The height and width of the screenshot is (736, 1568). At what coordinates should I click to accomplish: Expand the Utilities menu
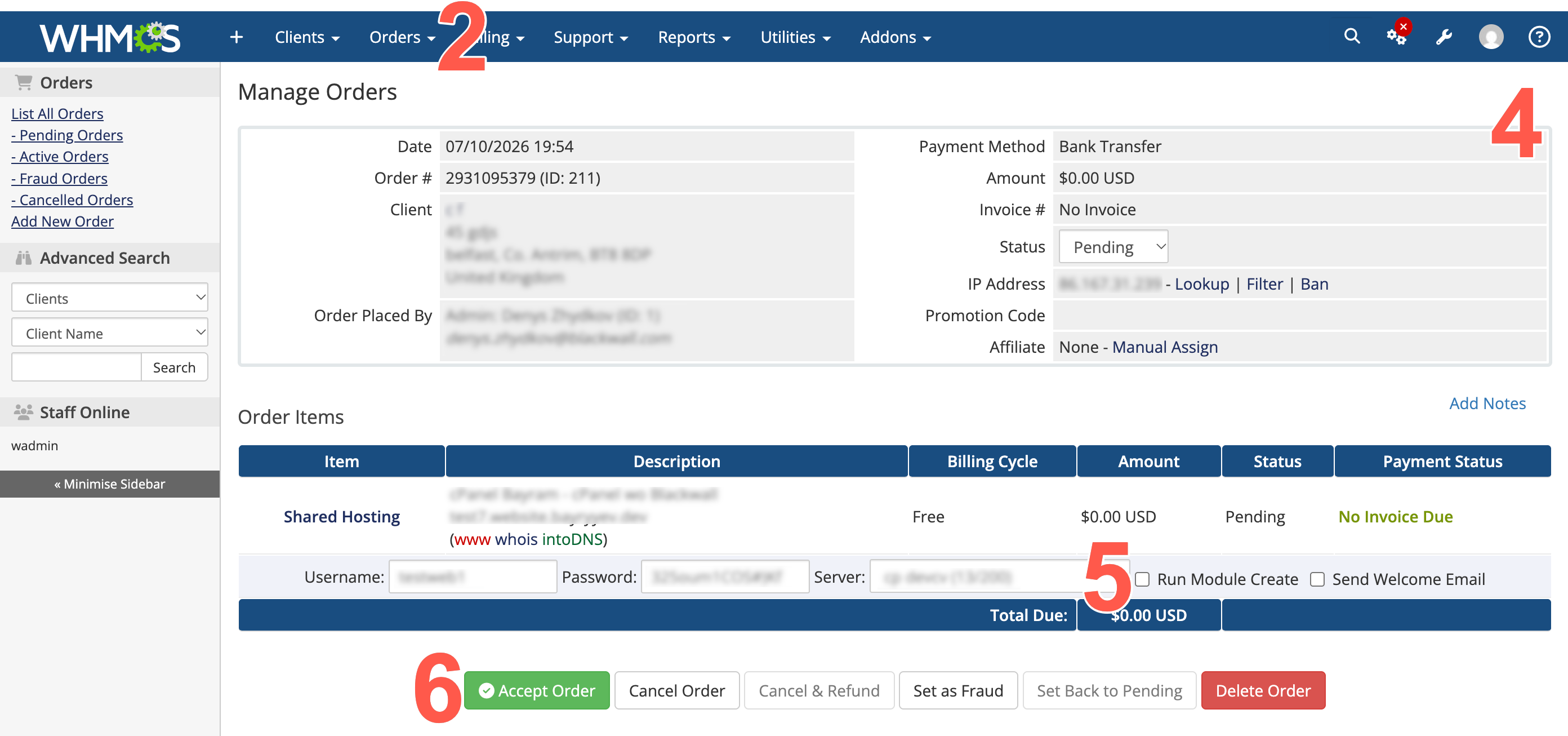point(795,37)
